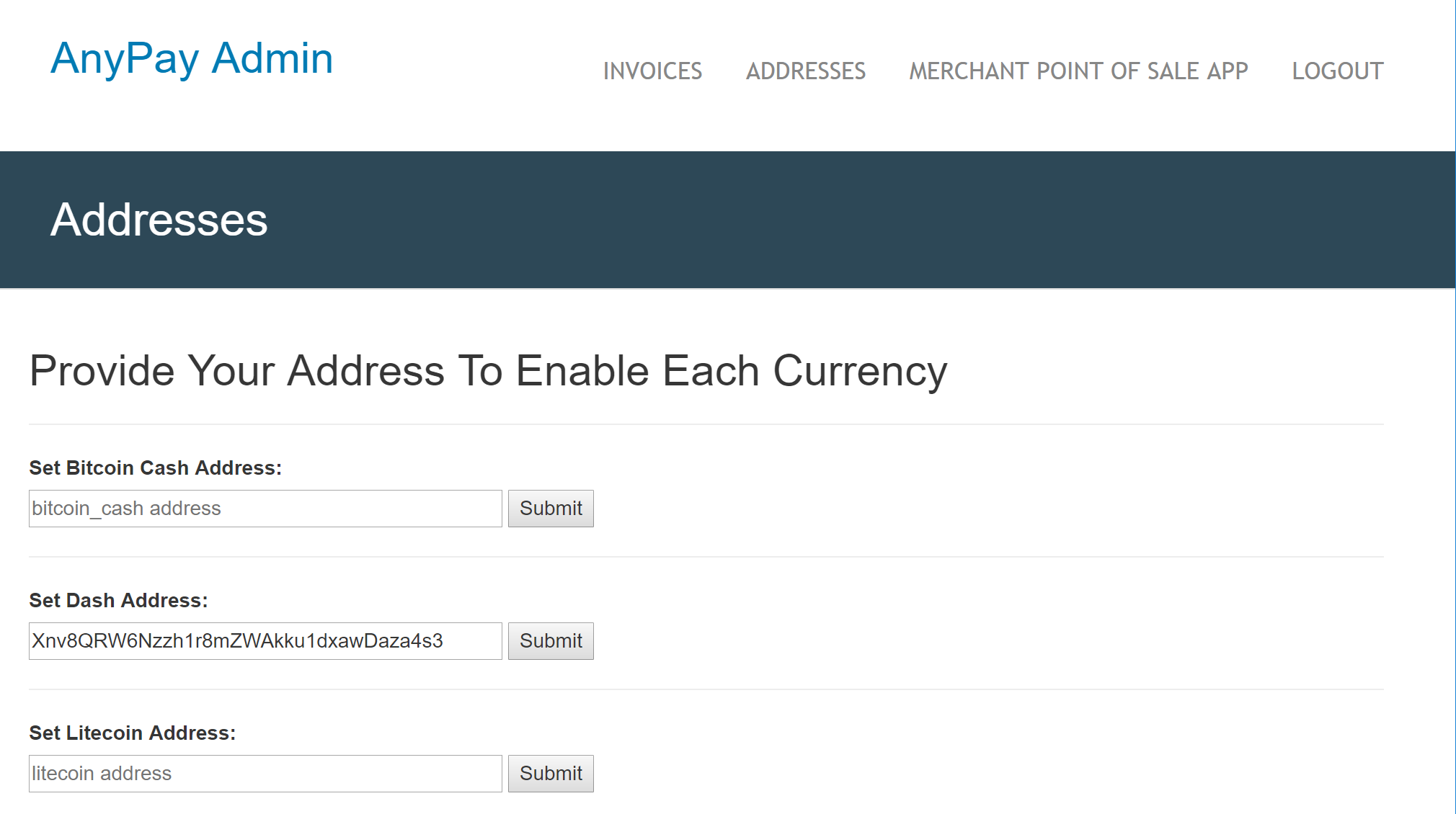The width and height of the screenshot is (1456, 814).
Task: Click the Set Litecoin Address label
Action: click(x=132, y=733)
